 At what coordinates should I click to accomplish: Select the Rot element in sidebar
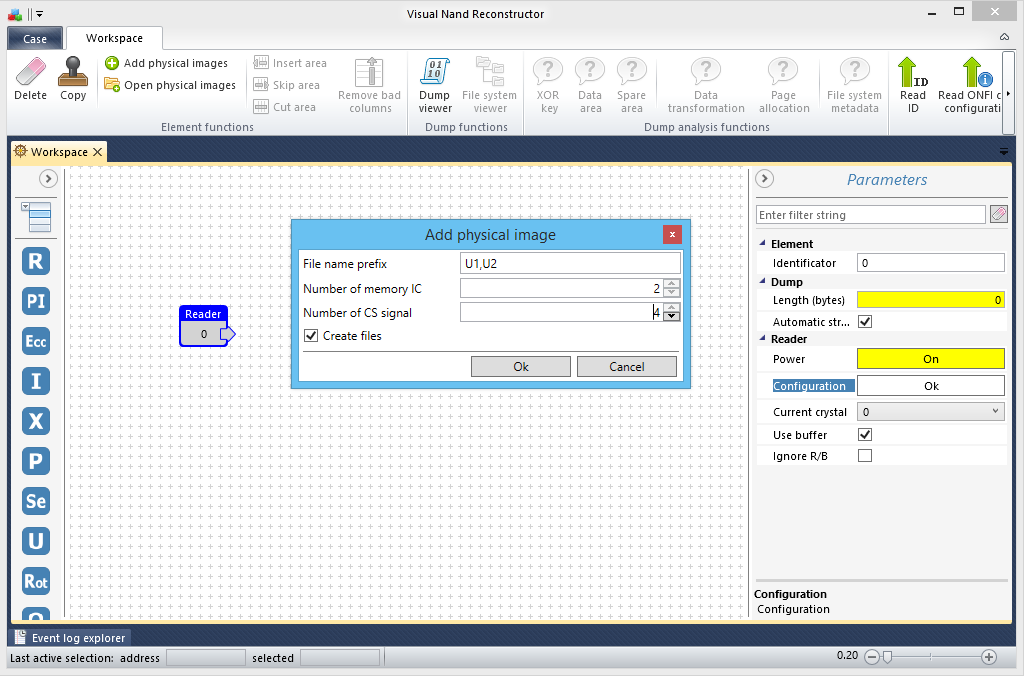[x=36, y=582]
